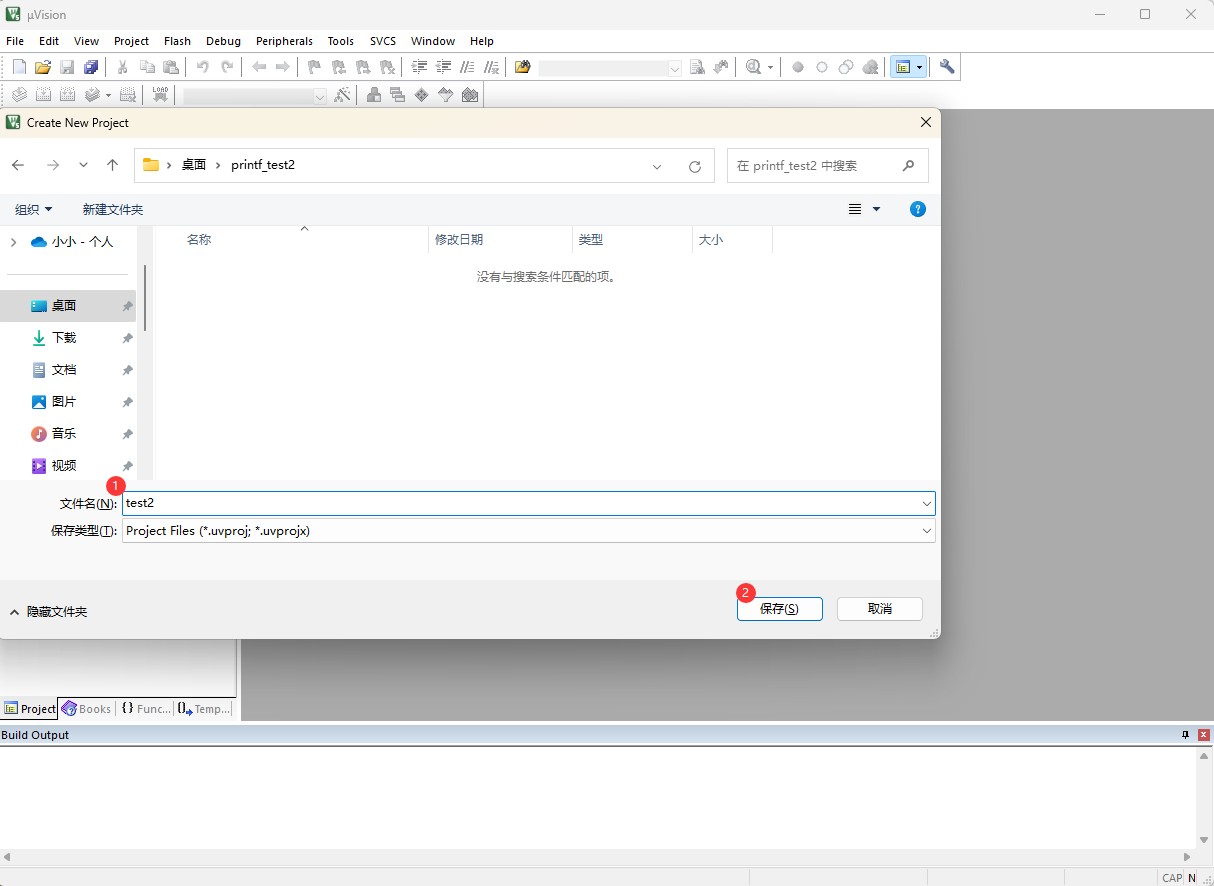This screenshot has height=886, width=1214.
Task: Open the Project menu
Action: (131, 41)
